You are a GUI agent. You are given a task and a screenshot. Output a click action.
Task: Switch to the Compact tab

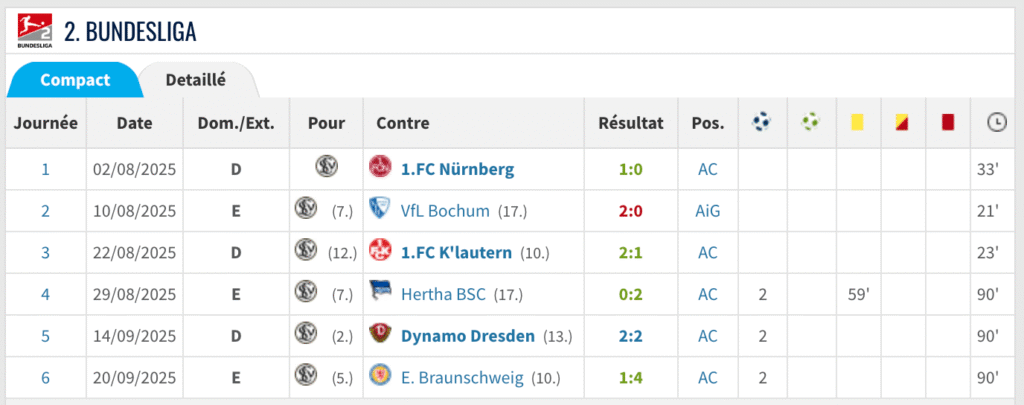pos(75,80)
